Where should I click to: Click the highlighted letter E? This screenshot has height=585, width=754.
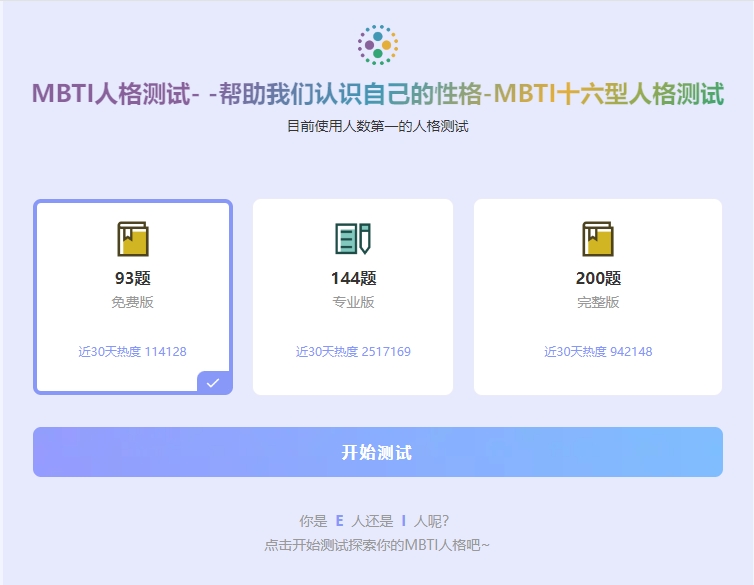tap(339, 521)
